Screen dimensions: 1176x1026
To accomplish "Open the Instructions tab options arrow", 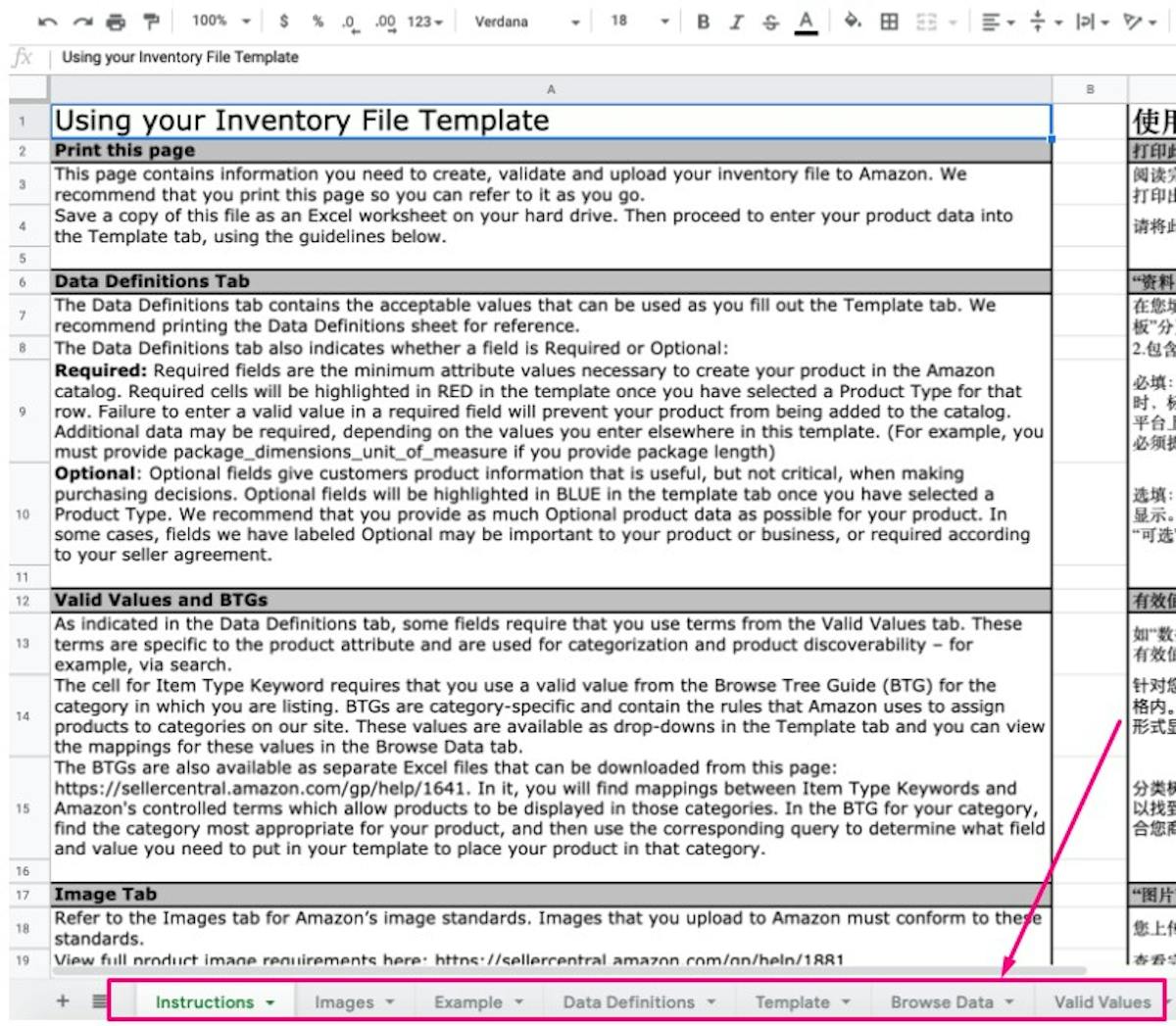I will coord(269,1002).
